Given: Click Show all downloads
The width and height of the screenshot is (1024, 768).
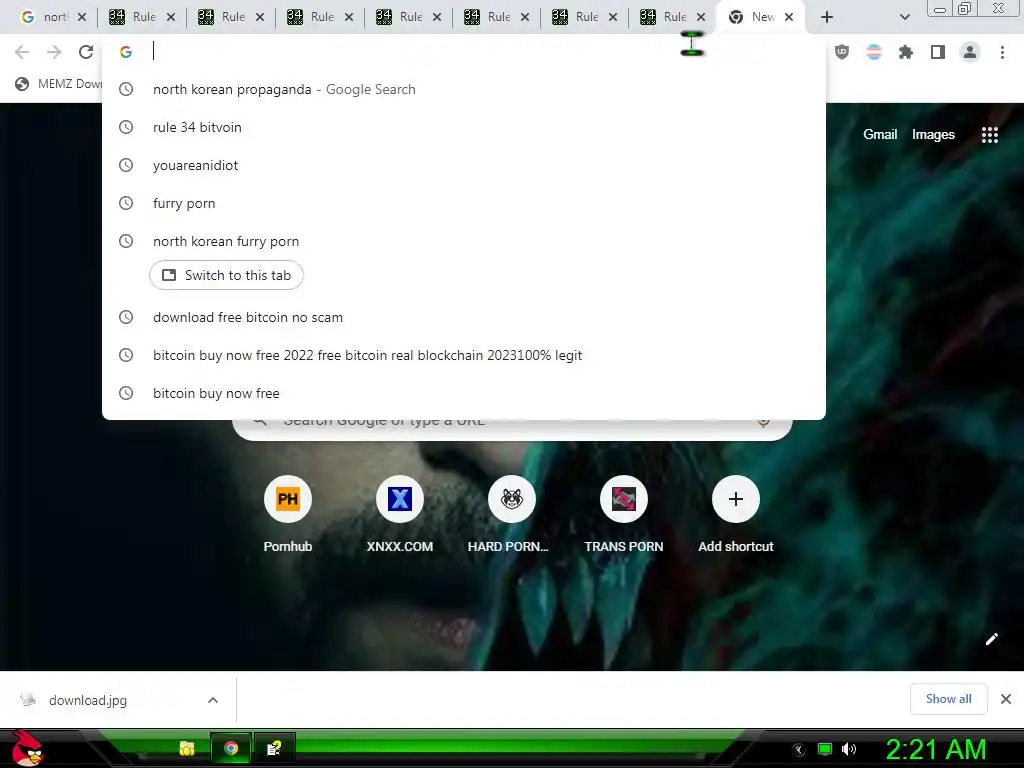Looking at the screenshot, I should pyautogui.click(x=948, y=699).
